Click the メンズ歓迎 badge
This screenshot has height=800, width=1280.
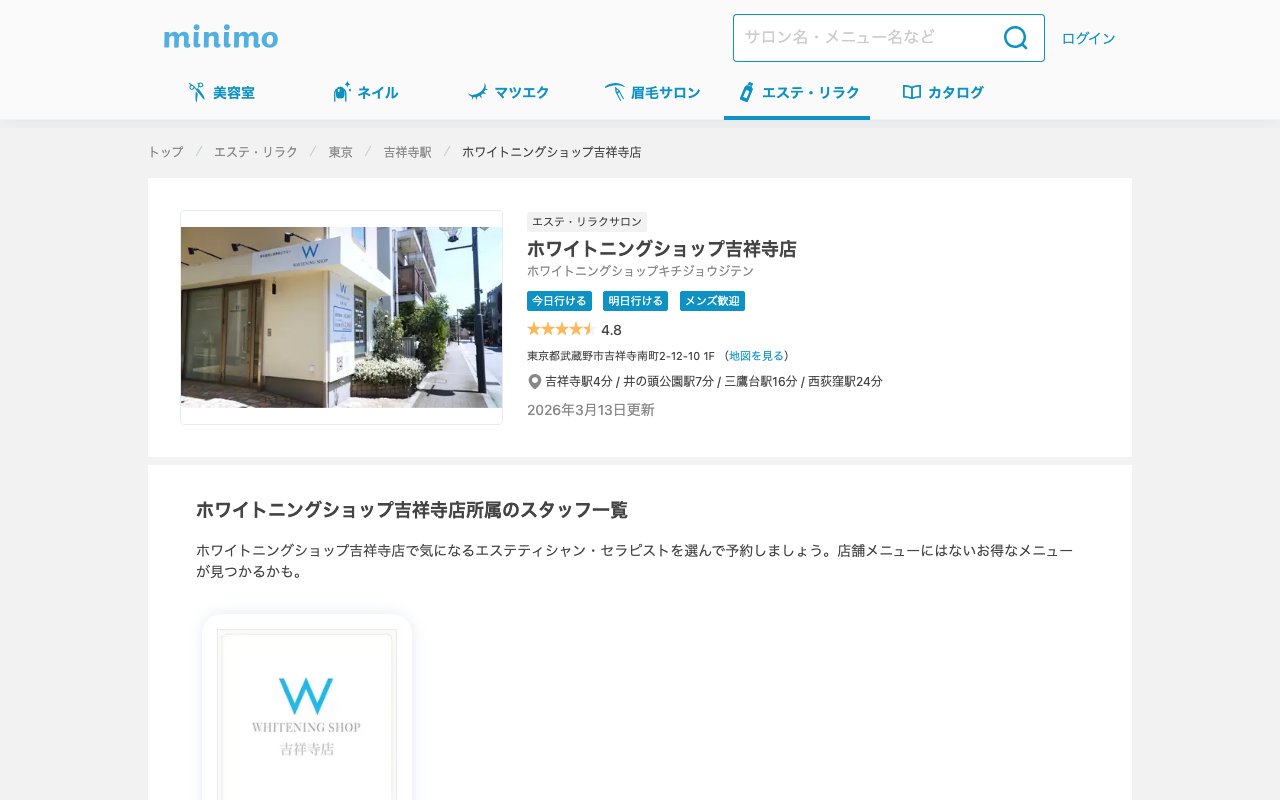click(712, 300)
